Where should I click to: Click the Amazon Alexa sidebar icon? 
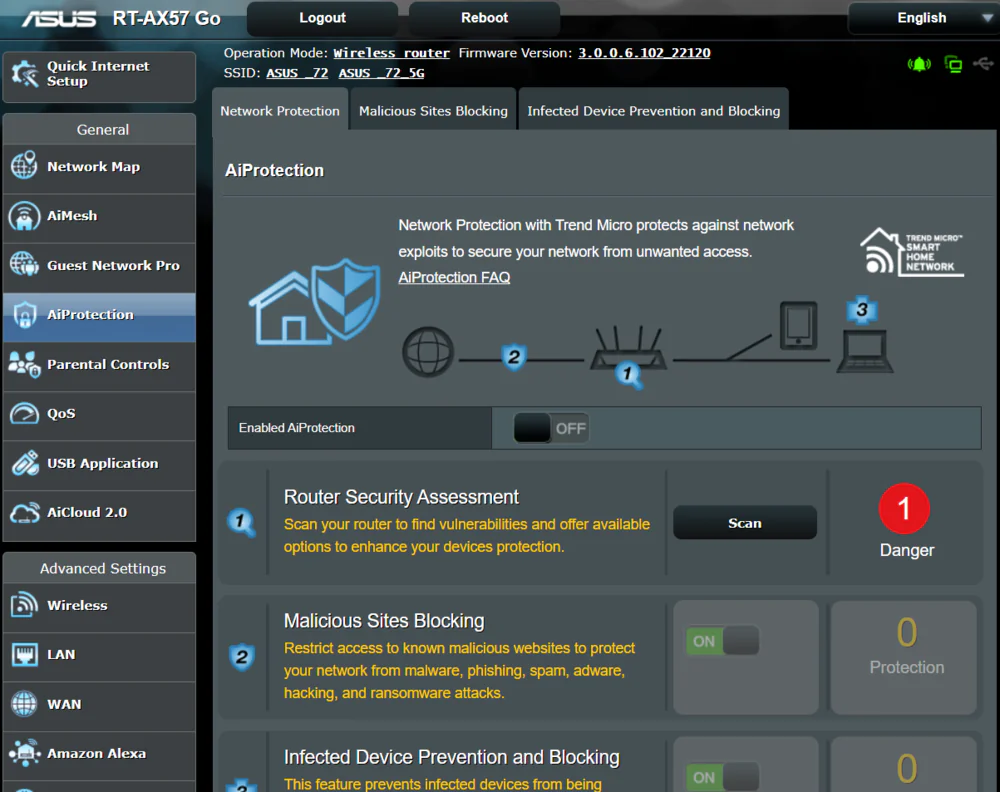tap(24, 753)
